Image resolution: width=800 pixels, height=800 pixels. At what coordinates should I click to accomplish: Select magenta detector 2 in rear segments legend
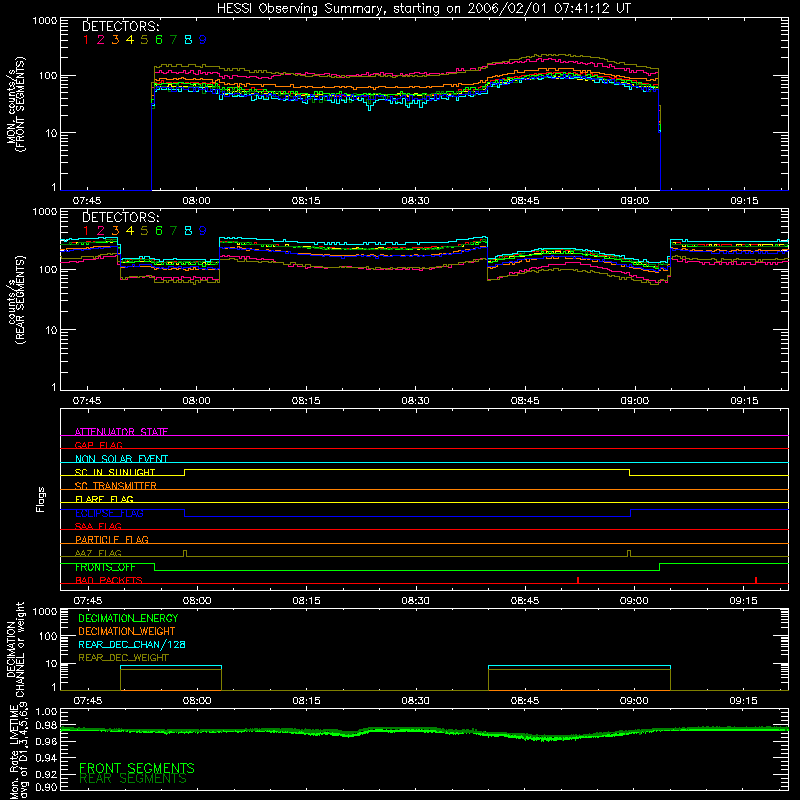101,231
